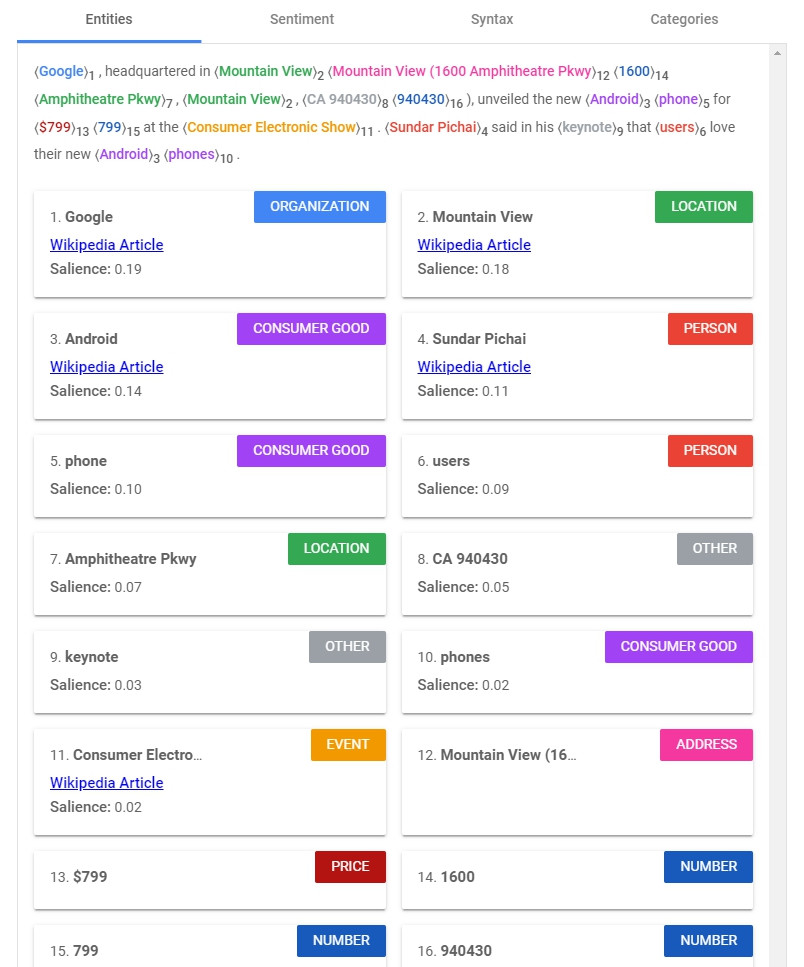Click the LOCATION badge on Mountain View card
Screen dimensions: 804x967
[x=704, y=207]
